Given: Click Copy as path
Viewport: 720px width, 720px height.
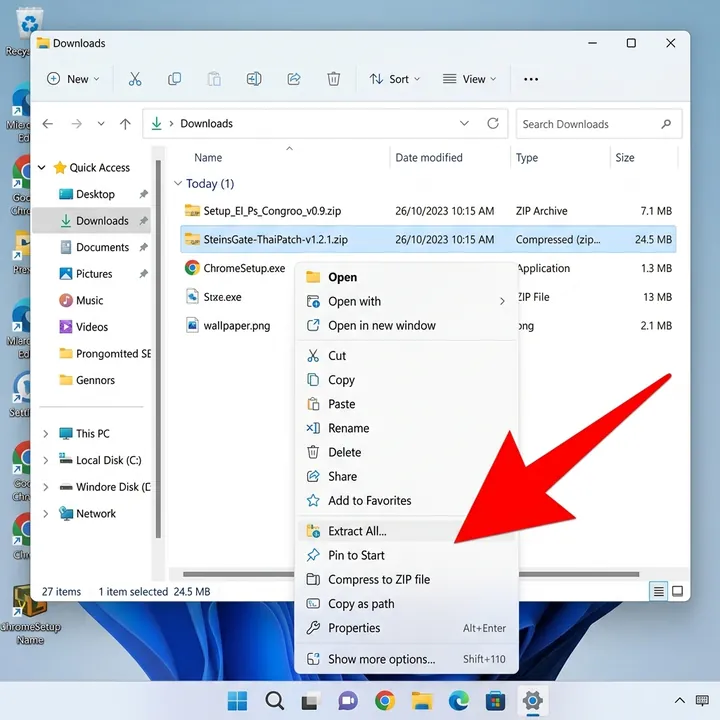Looking at the screenshot, I should 406,604.
